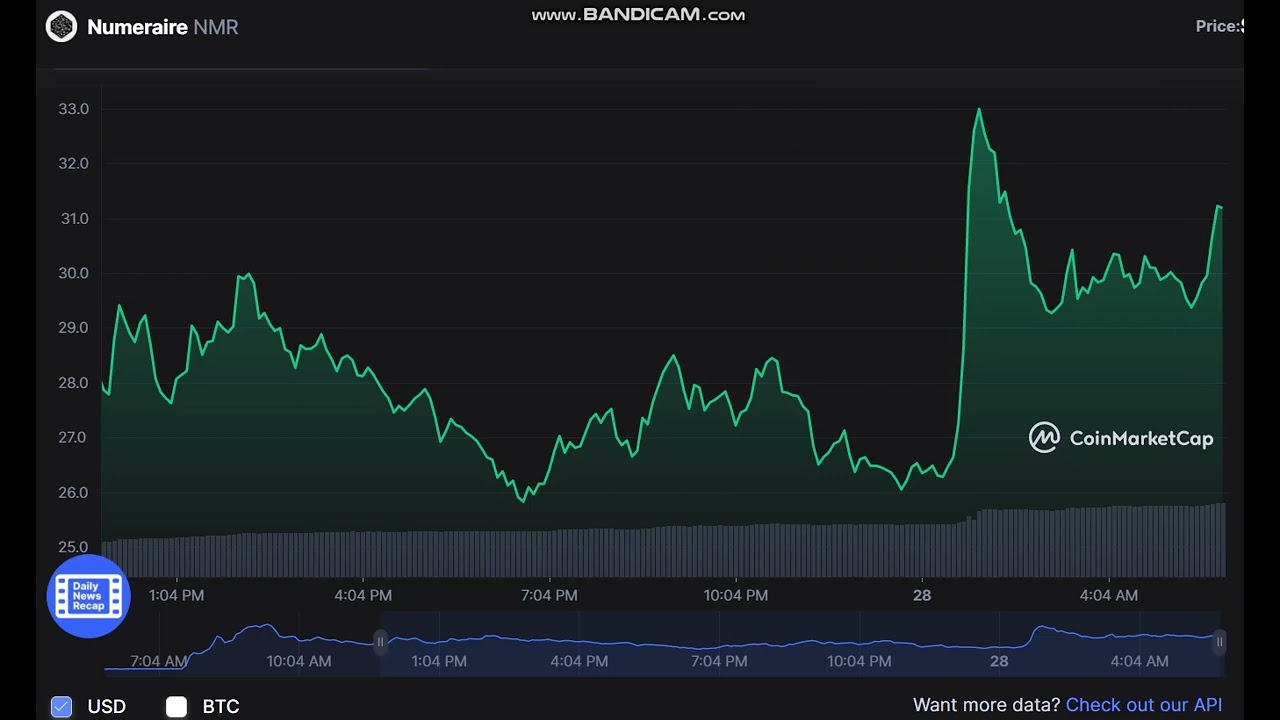Viewport: 1280px width, 720px height.
Task: Toggle the USD checkbox
Action: [61, 707]
